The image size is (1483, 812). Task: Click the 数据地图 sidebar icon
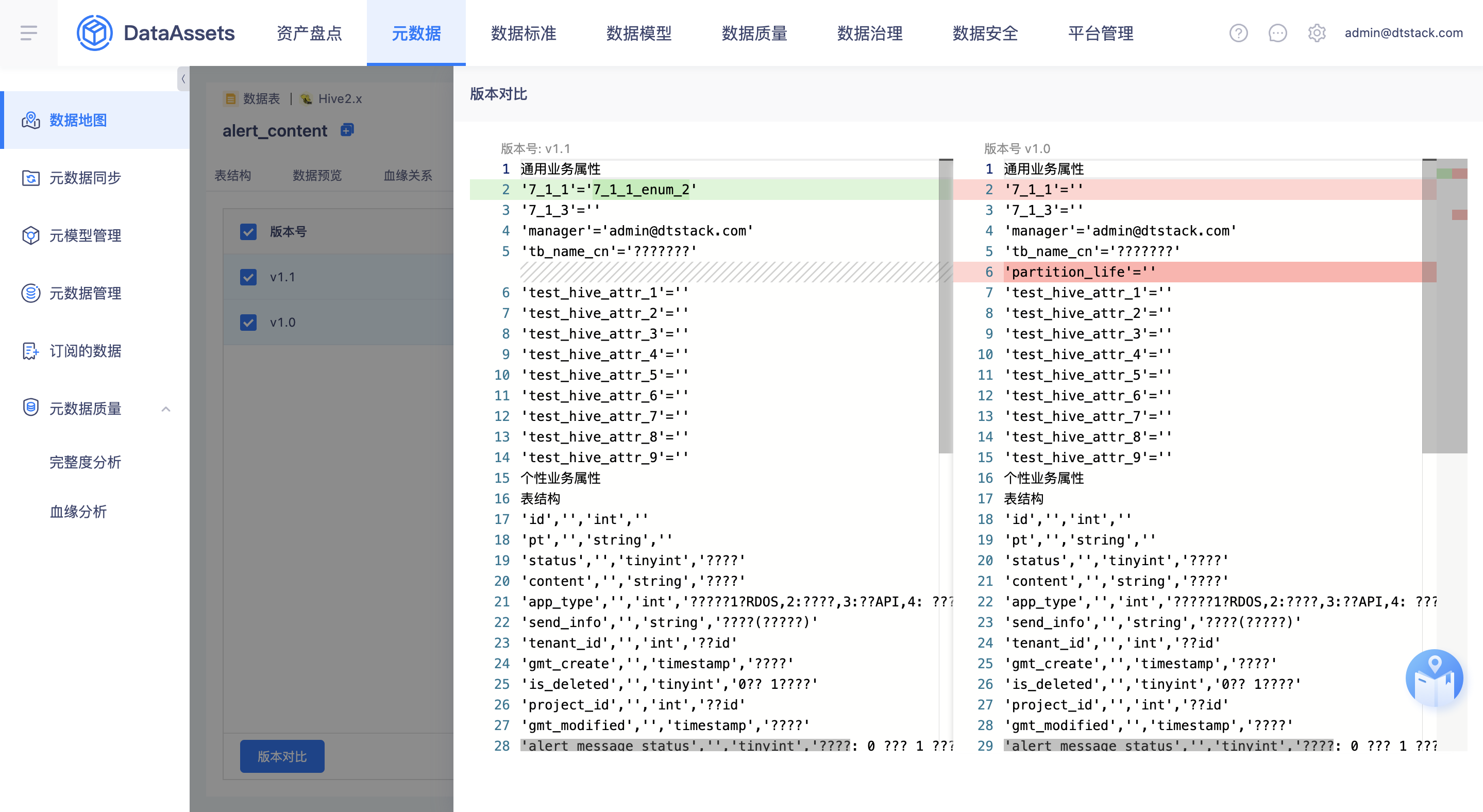coord(30,120)
